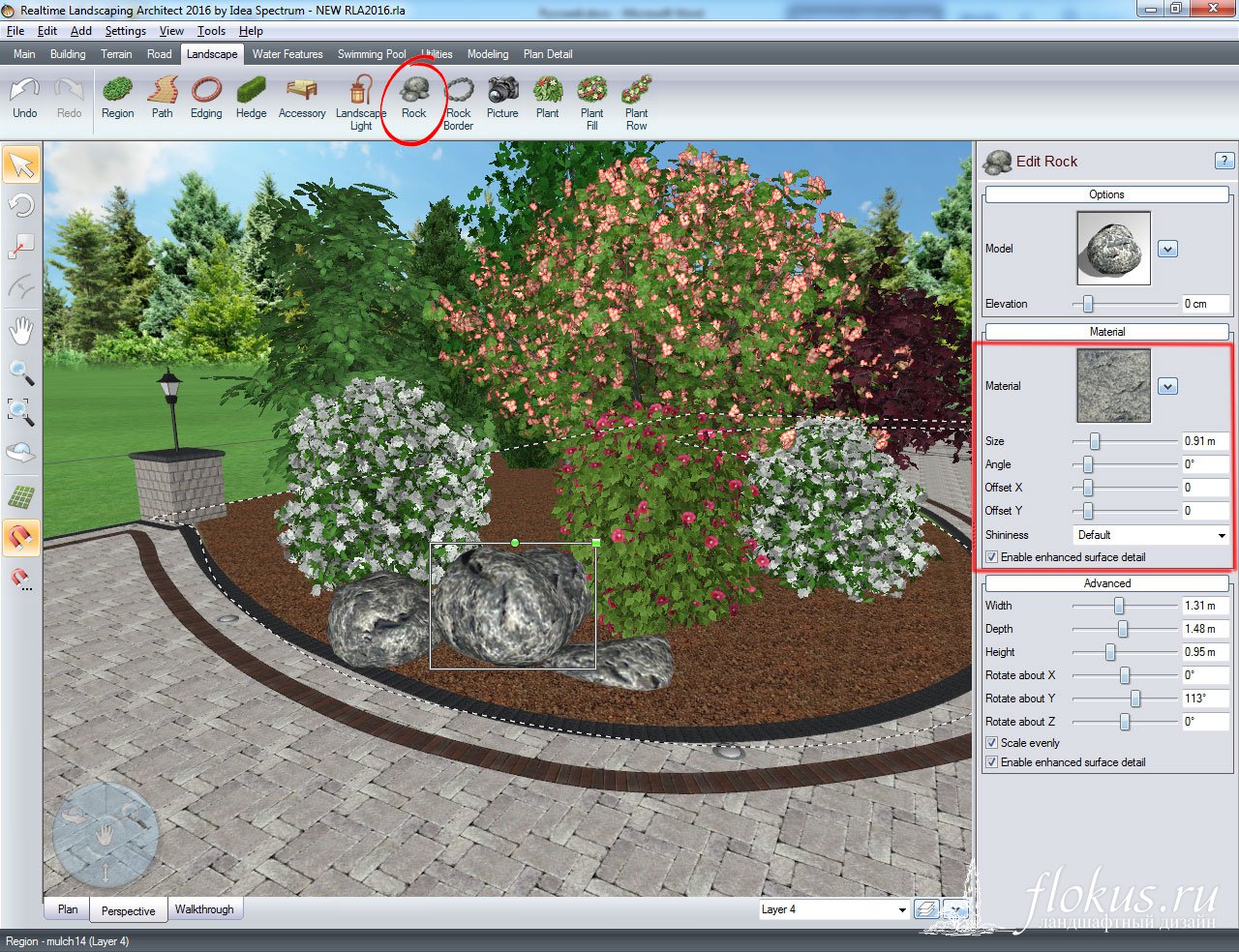Open the Layer 4 dropdown
The height and width of the screenshot is (952, 1239).
(x=833, y=909)
